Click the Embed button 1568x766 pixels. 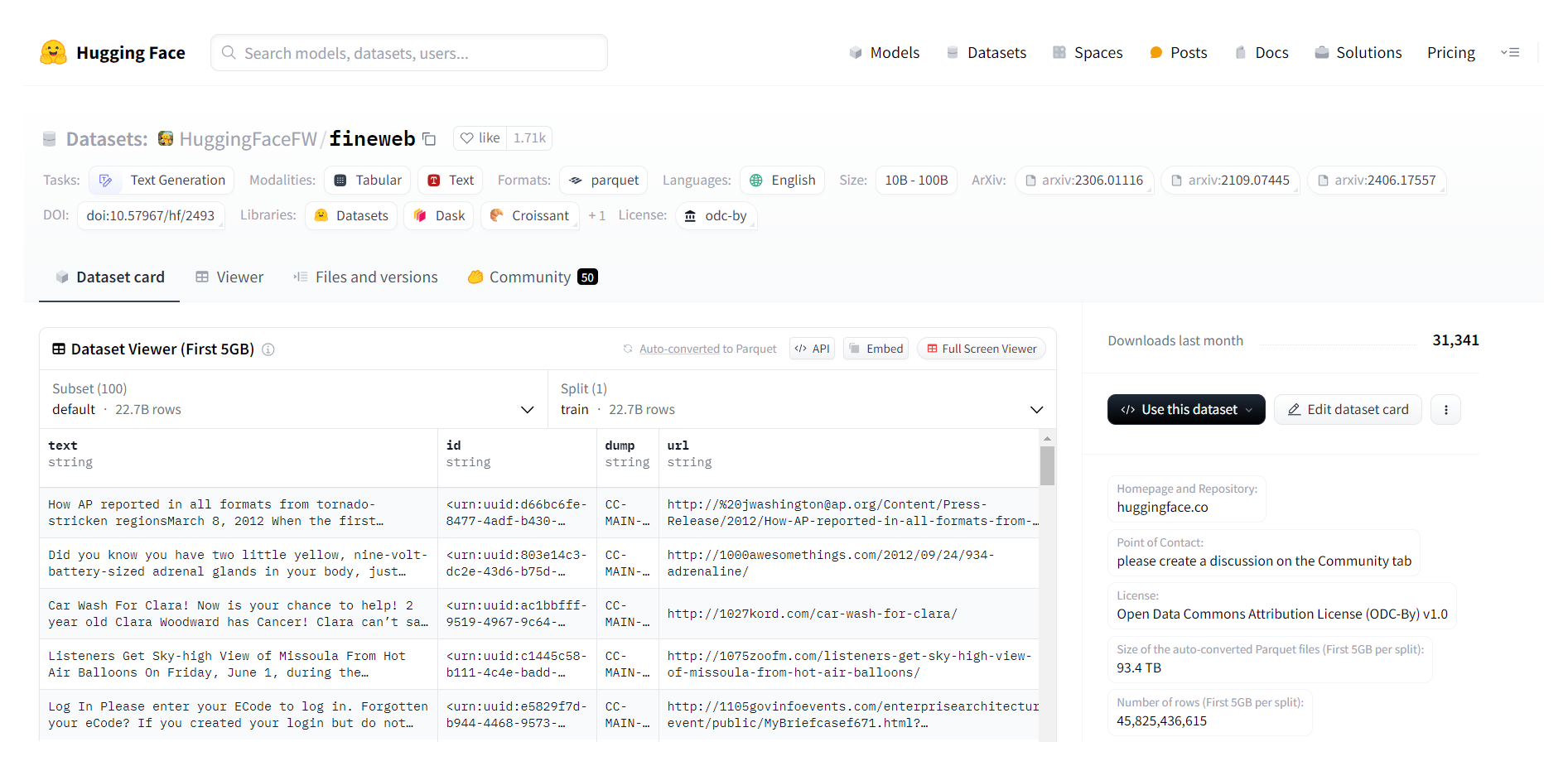click(876, 349)
